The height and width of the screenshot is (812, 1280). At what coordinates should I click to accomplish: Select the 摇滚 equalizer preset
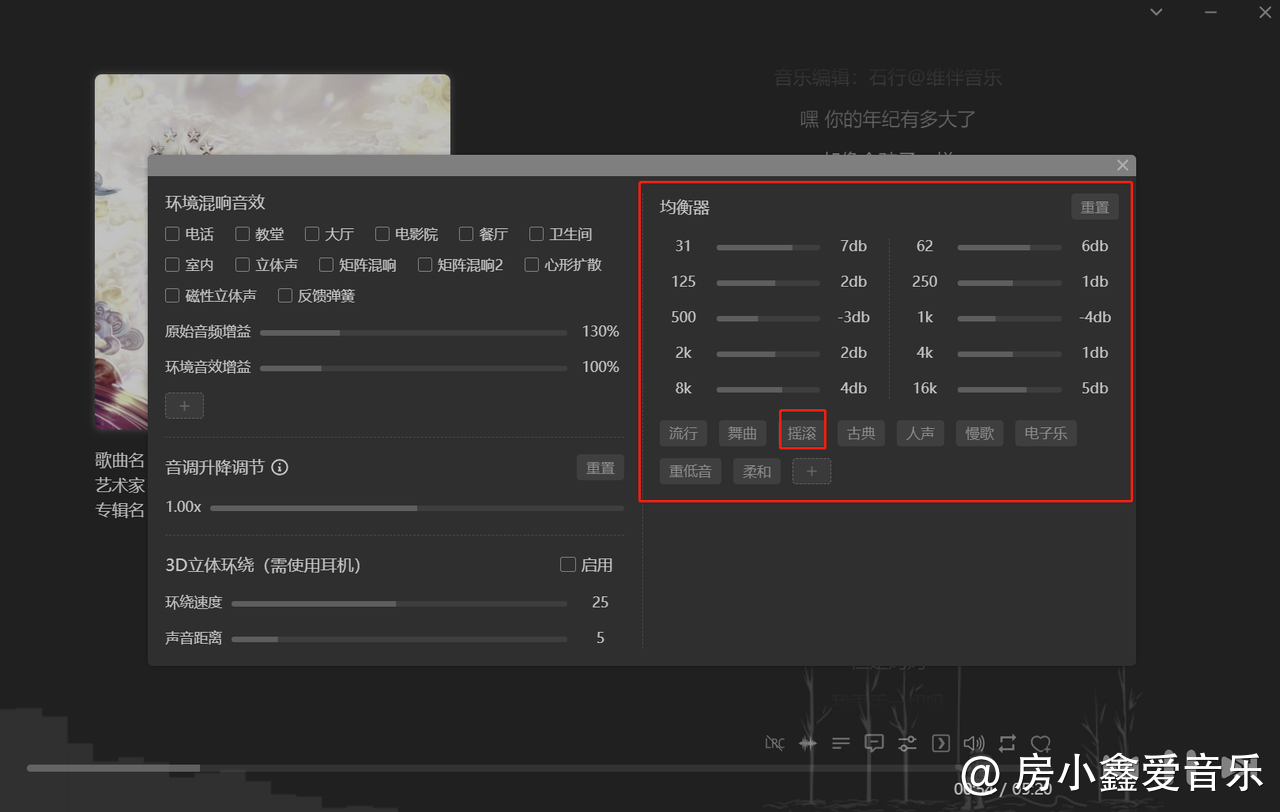(x=802, y=433)
